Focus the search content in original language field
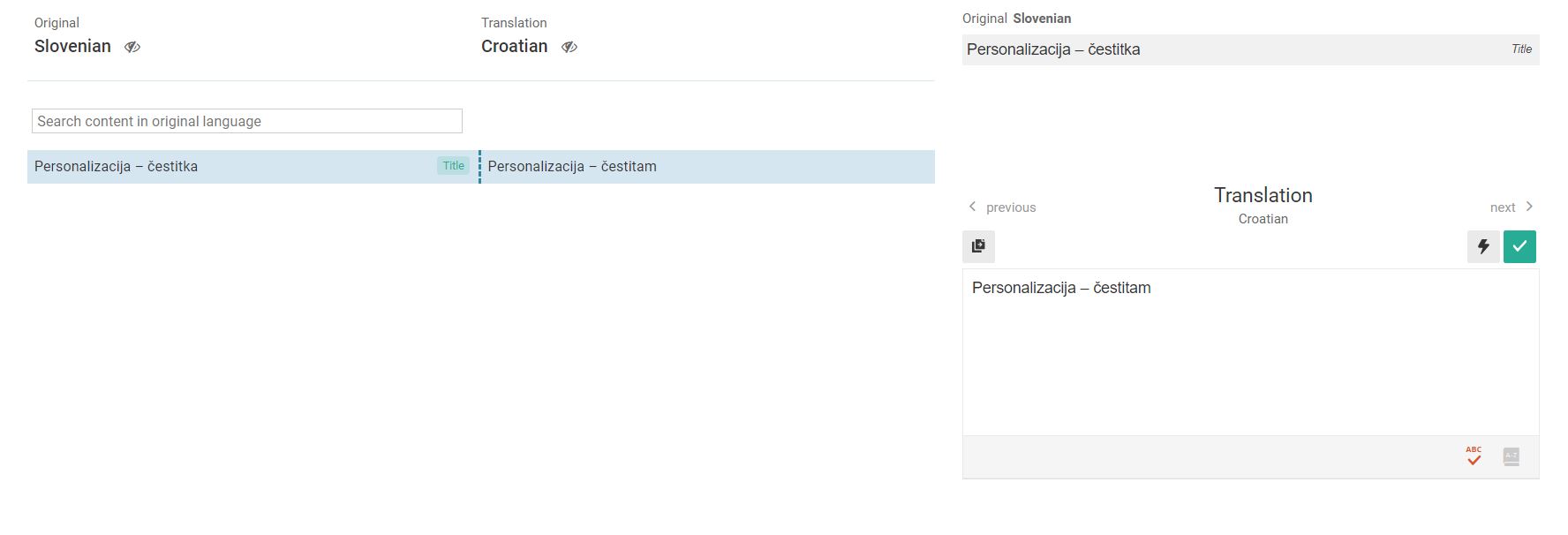This screenshot has height=535, width=1568. (247, 121)
